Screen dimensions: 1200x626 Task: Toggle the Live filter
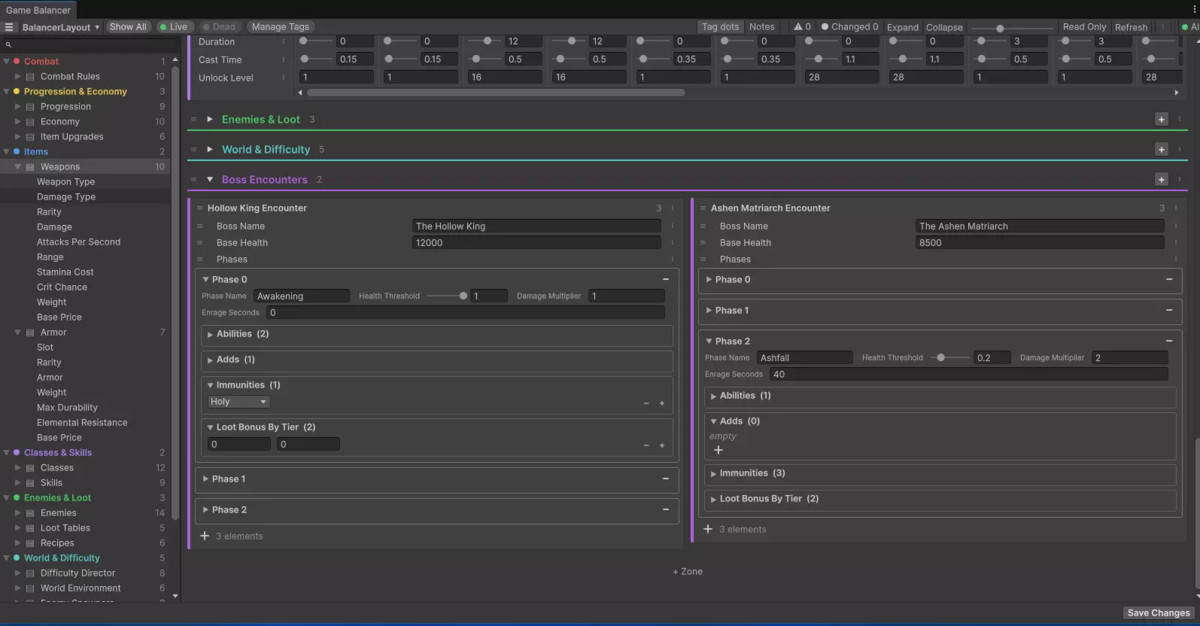click(x=173, y=27)
